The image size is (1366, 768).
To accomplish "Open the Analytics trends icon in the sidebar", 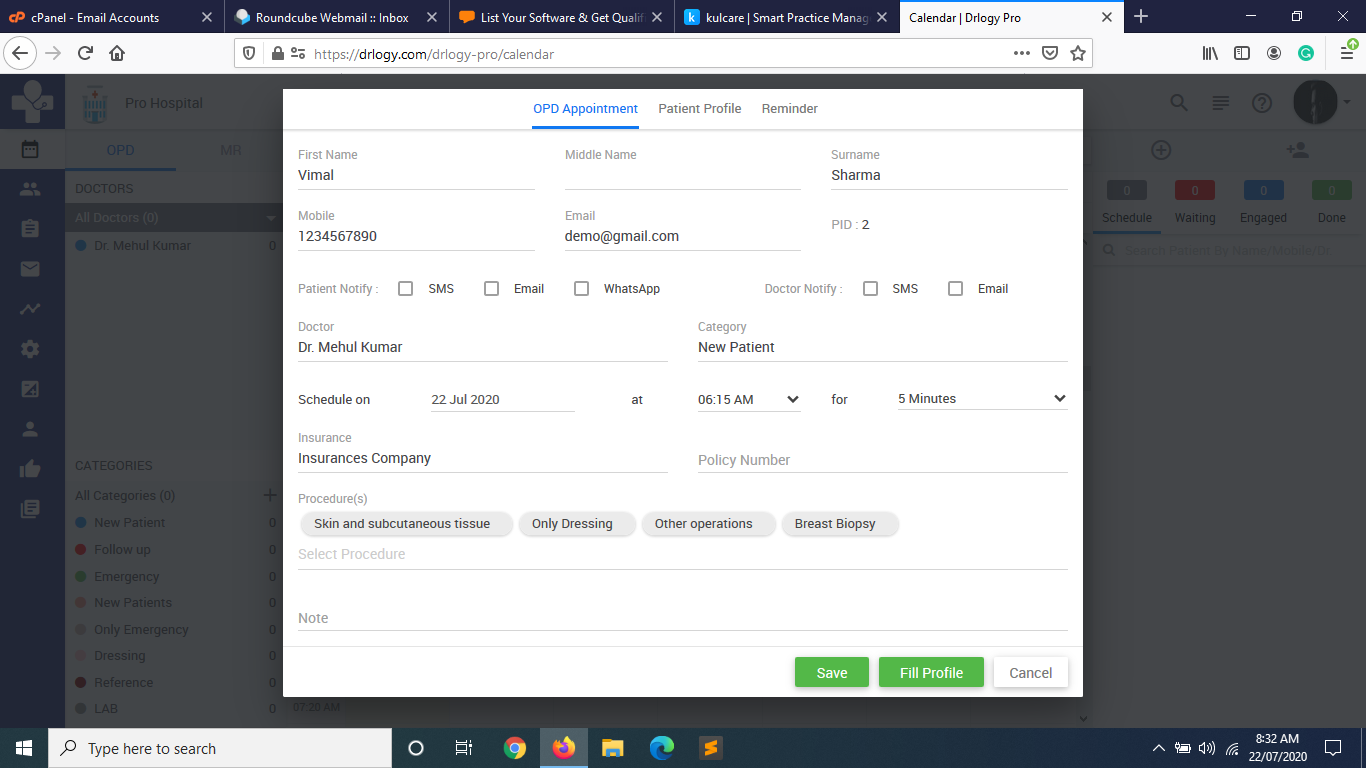I will [x=32, y=308].
